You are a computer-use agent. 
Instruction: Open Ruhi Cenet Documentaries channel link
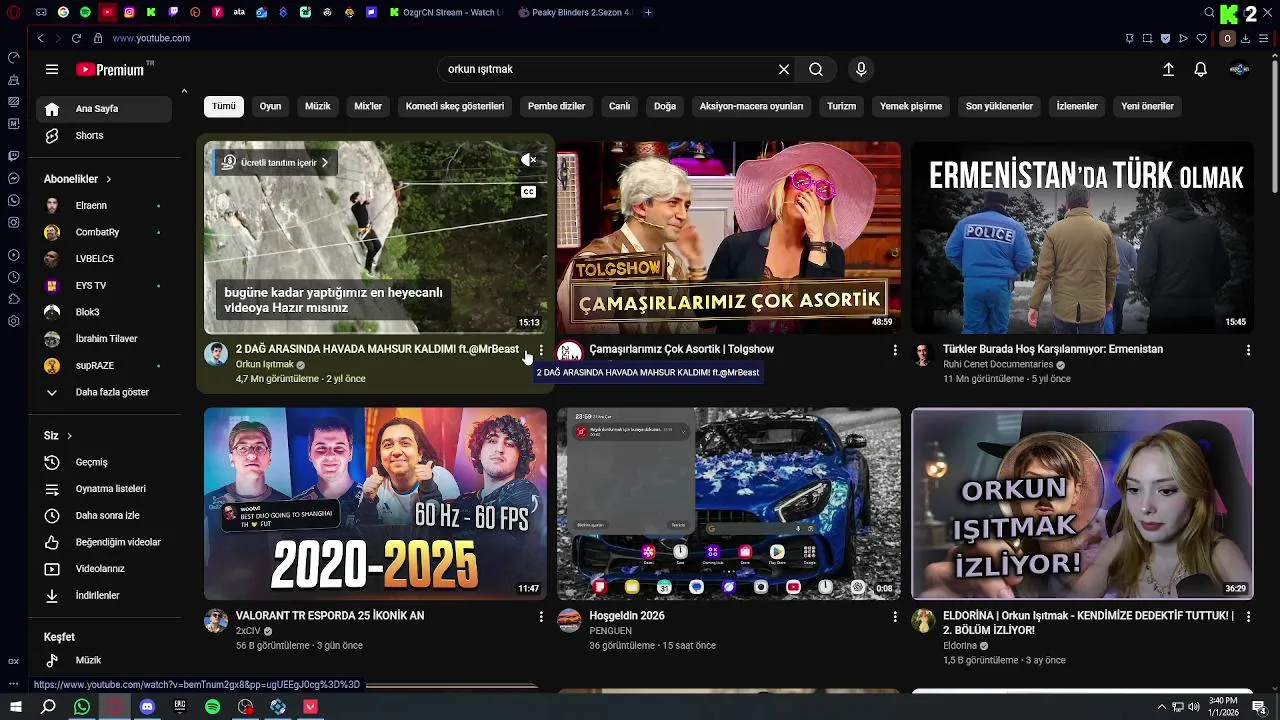point(997,365)
